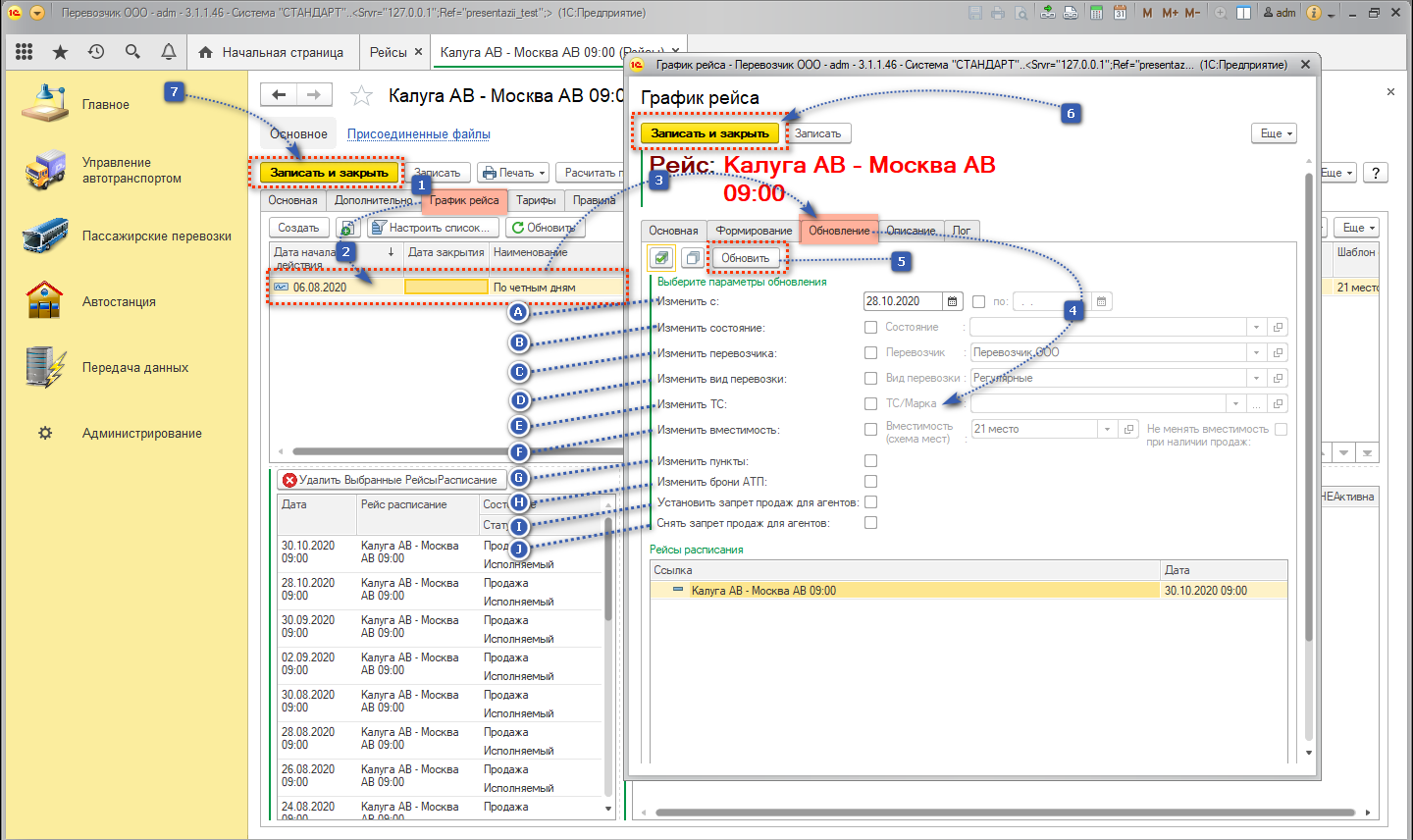This screenshot has width=1413, height=840.
Task: Open calendar picker for Изменить с date
Action: click(952, 302)
